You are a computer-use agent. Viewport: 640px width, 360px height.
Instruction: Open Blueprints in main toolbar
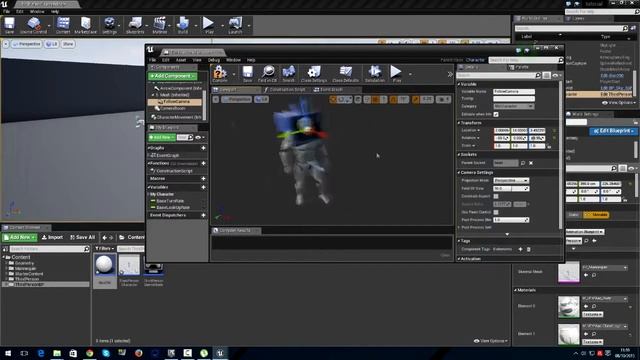(x=135, y=25)
